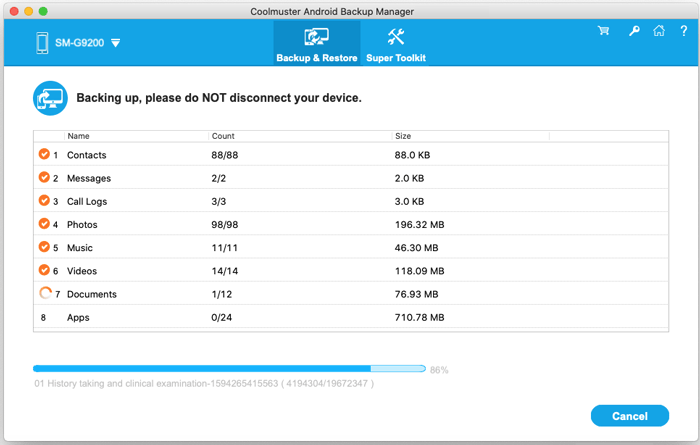Click the Size column header
Screen dimensions: 700x445
coord(403,136)
